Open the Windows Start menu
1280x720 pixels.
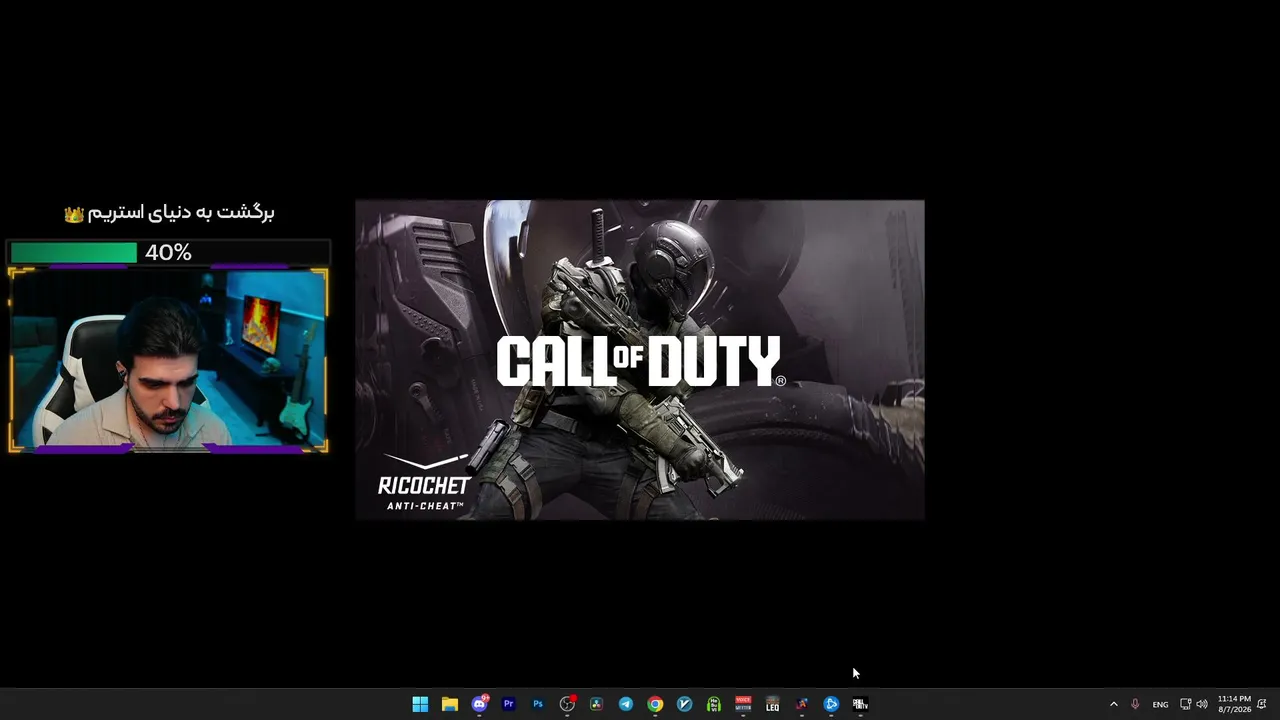[x=420, y=704]
